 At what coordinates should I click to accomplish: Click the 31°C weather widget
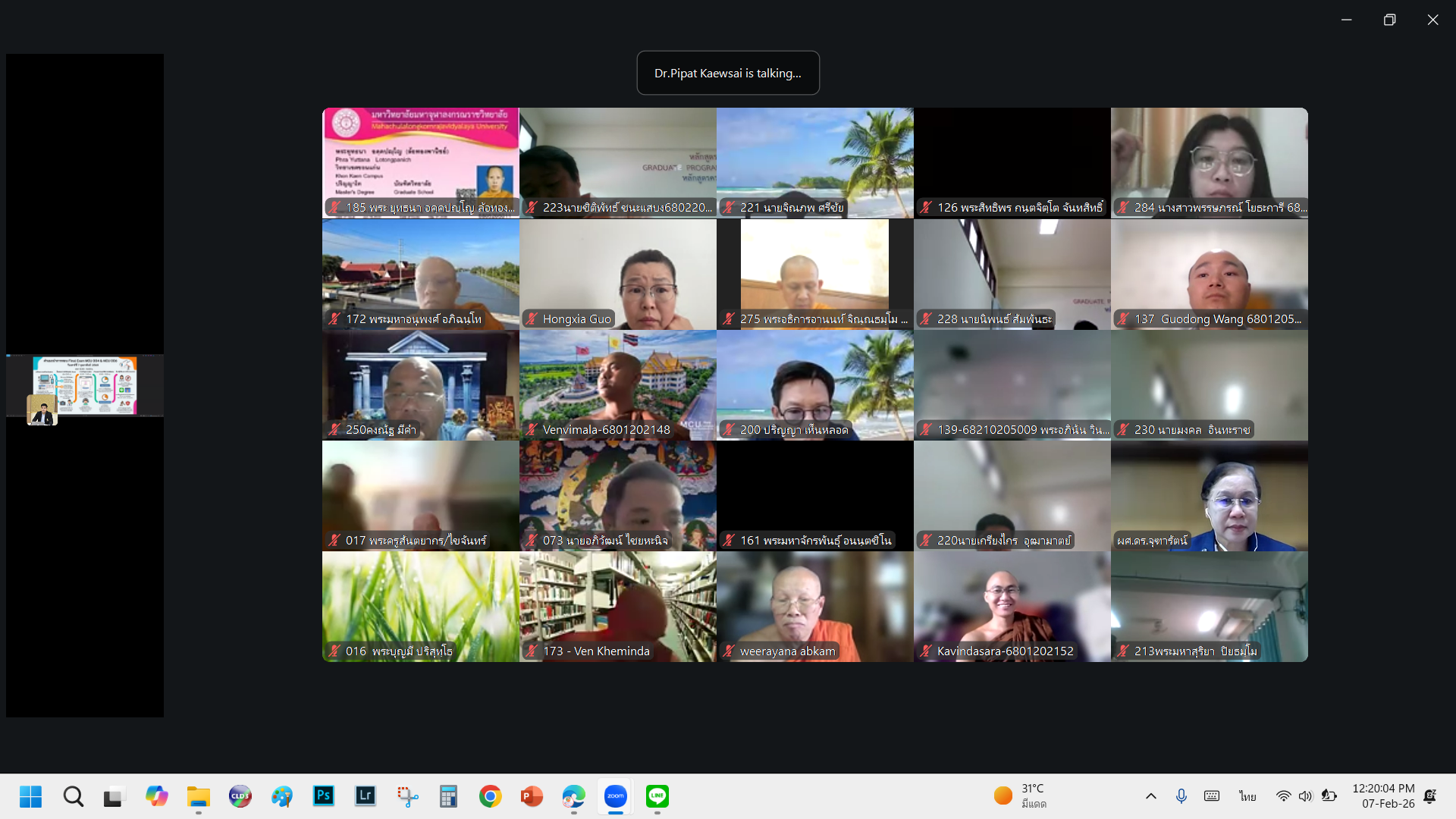1021,795
